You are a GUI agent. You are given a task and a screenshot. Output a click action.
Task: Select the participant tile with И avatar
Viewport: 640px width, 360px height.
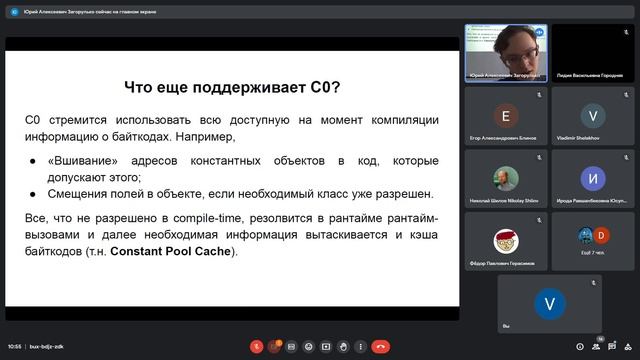tap(593, 179)
